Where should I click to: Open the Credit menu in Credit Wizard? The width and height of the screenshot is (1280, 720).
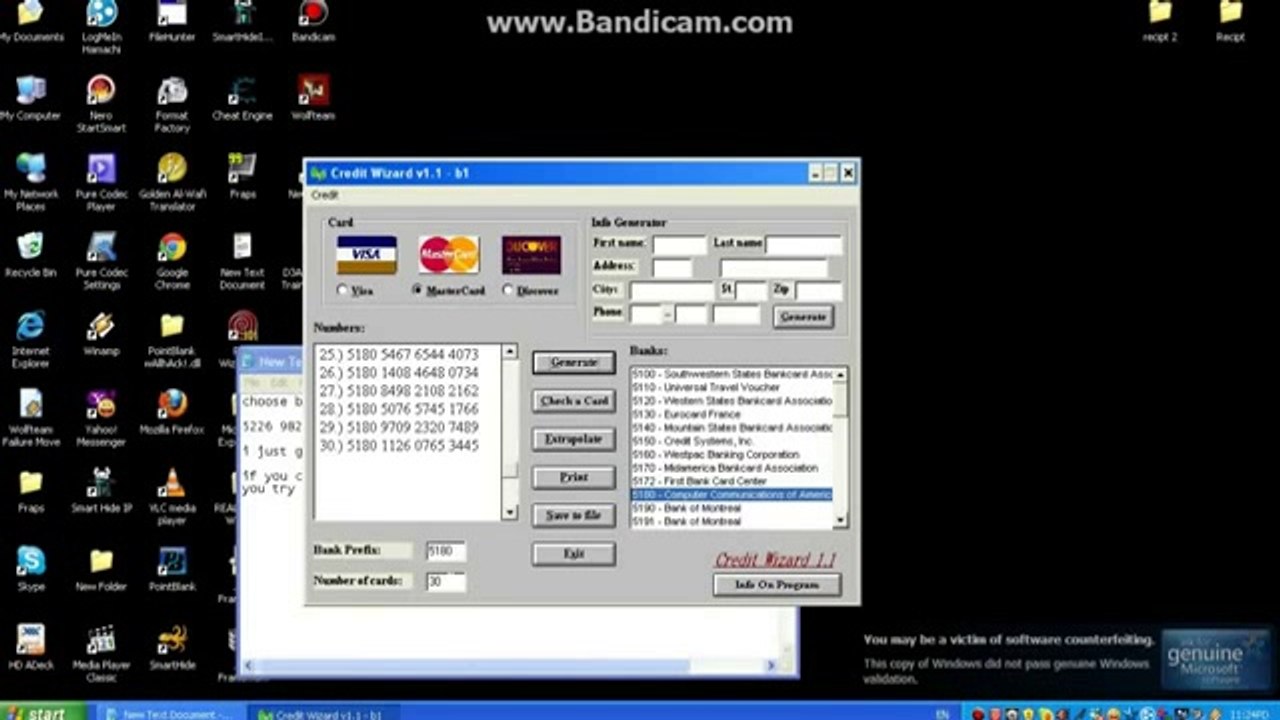point(325,195)
